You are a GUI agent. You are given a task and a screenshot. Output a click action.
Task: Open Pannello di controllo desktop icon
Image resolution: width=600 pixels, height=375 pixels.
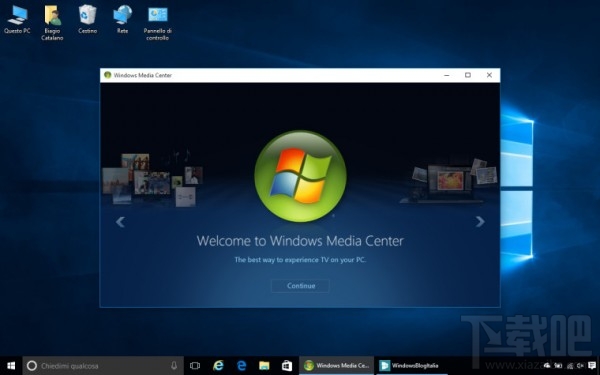point(158,23)
